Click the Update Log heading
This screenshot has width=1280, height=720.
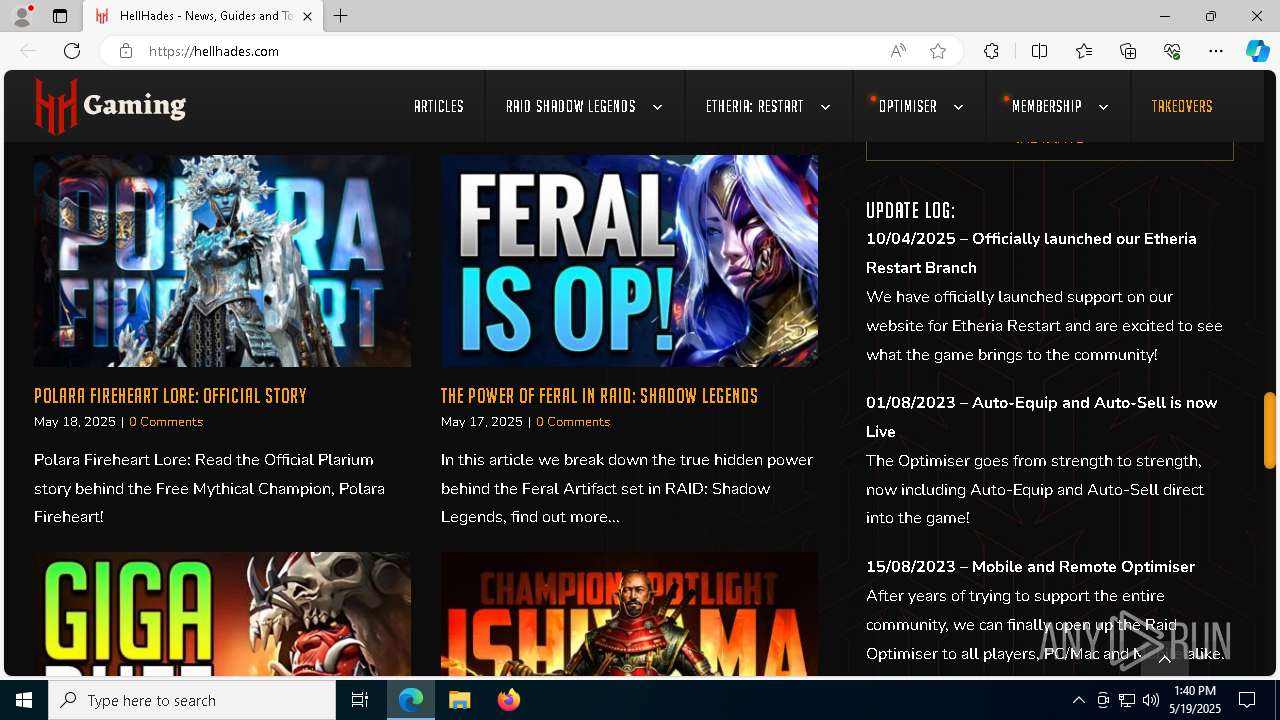[x=910, y=210]
